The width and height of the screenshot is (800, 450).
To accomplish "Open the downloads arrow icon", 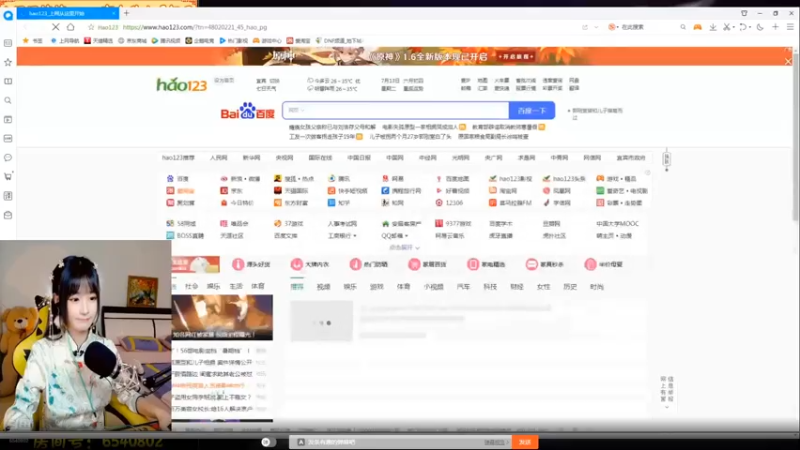I will coord(712,27).
